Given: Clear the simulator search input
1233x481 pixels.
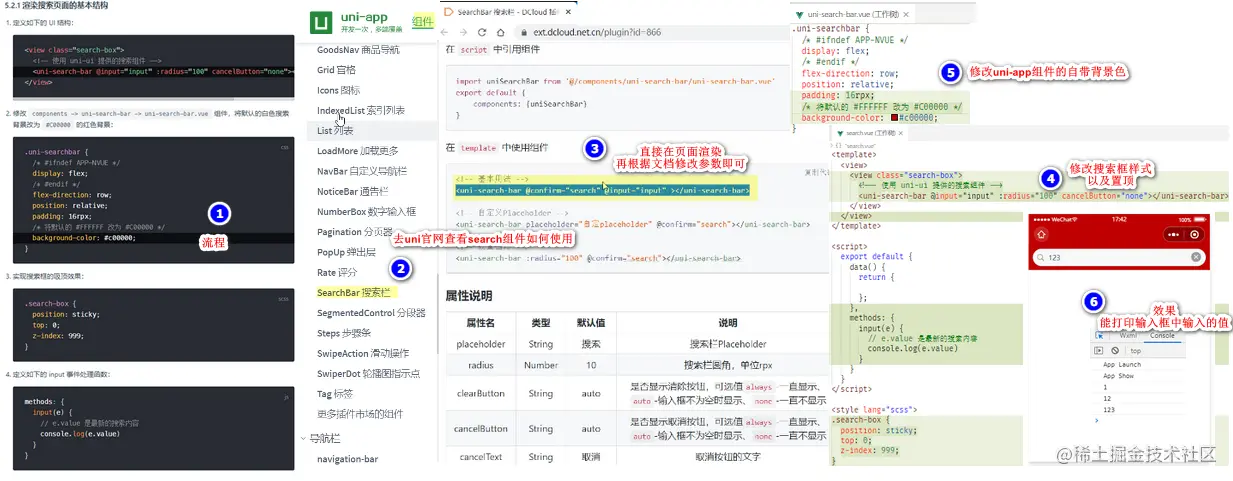Looking at the screenshot, I should pos(1195,257).
